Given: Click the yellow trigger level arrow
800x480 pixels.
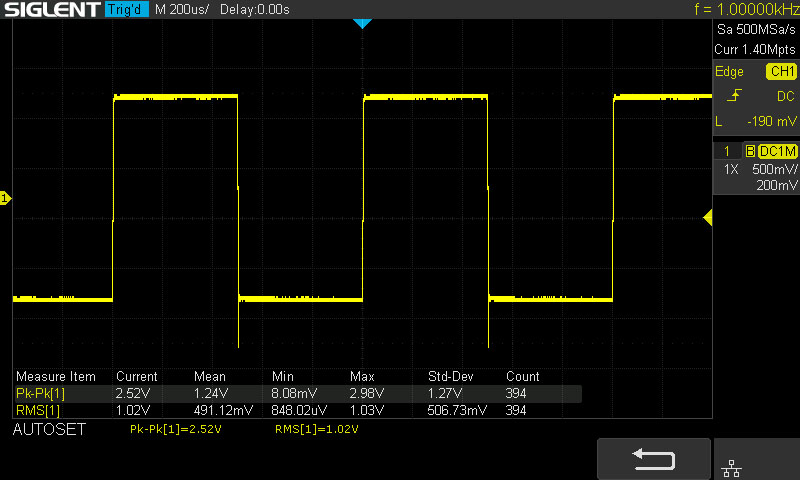Looking at the screenshot, I should pyautogui.click(x=708, y=218).
